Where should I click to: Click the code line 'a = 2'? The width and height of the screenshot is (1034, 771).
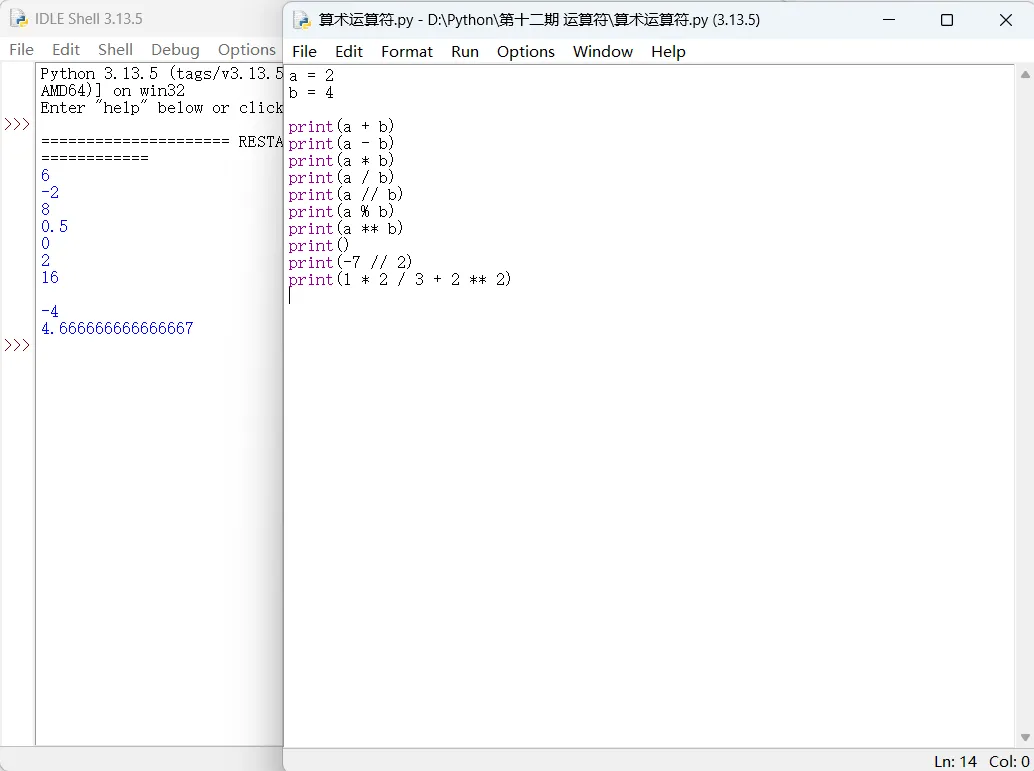(x=311, y=75)
